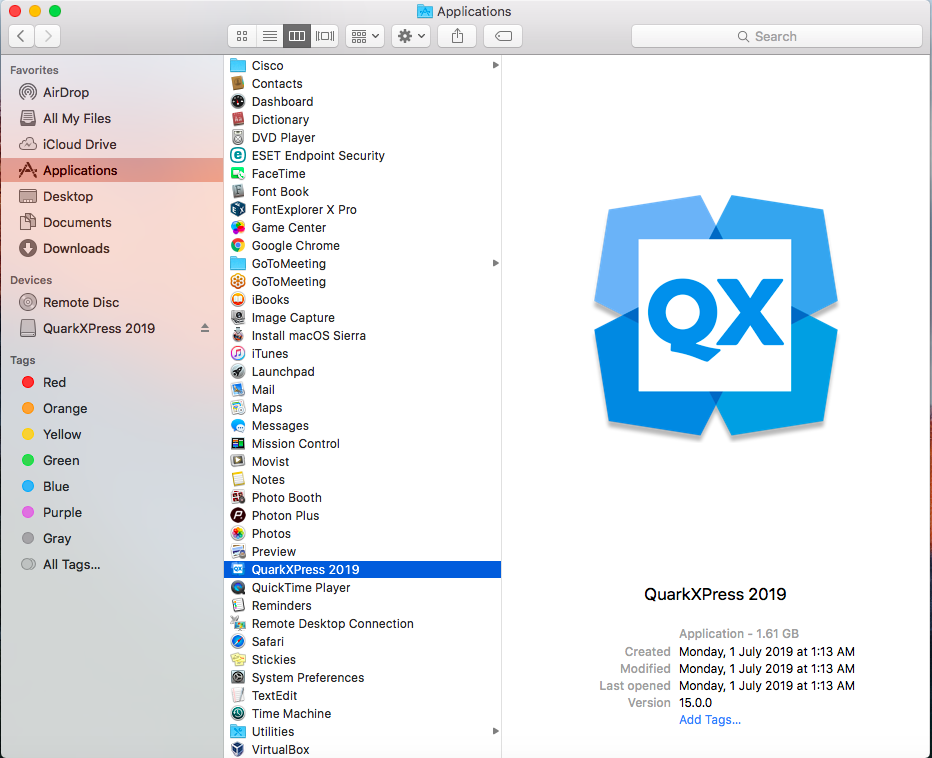This screenshot has height=758, width=932.
Task: Show All Tags in sidebar
Action: pyautogui.click(x=112, y=564)
